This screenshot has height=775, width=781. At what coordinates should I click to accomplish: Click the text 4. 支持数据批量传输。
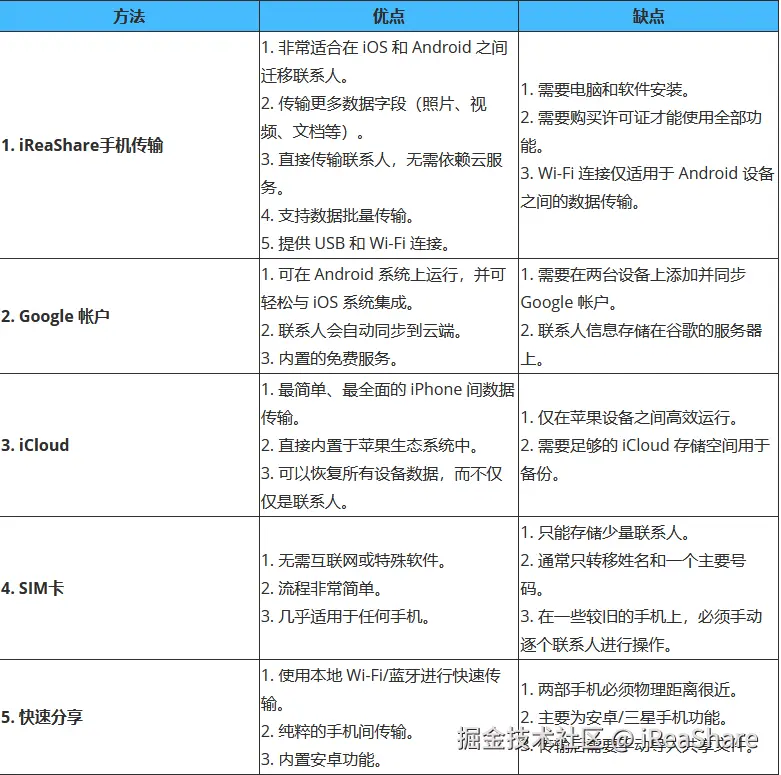[x=338, y=216]
